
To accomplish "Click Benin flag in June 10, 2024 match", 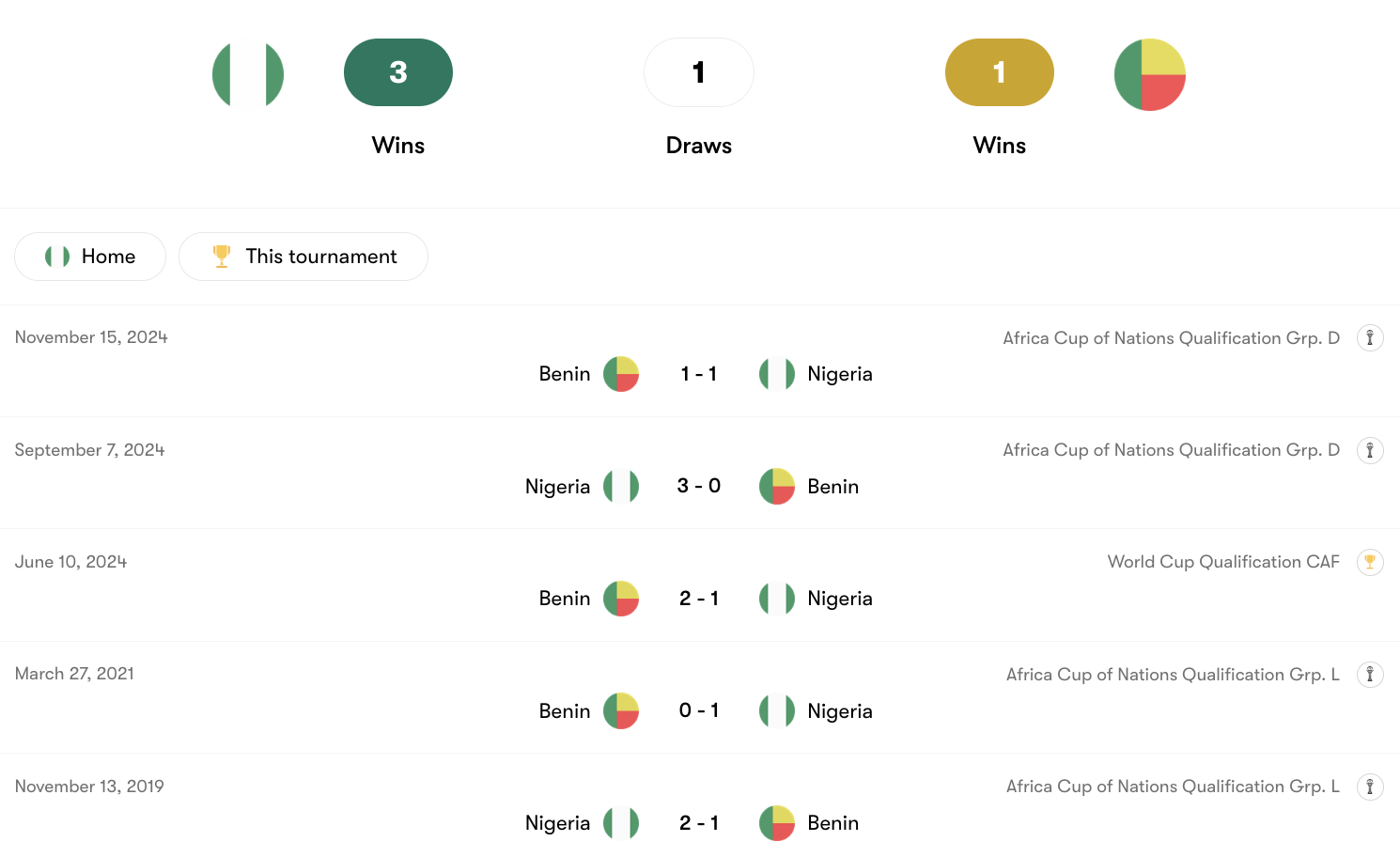I will point(621,599).
